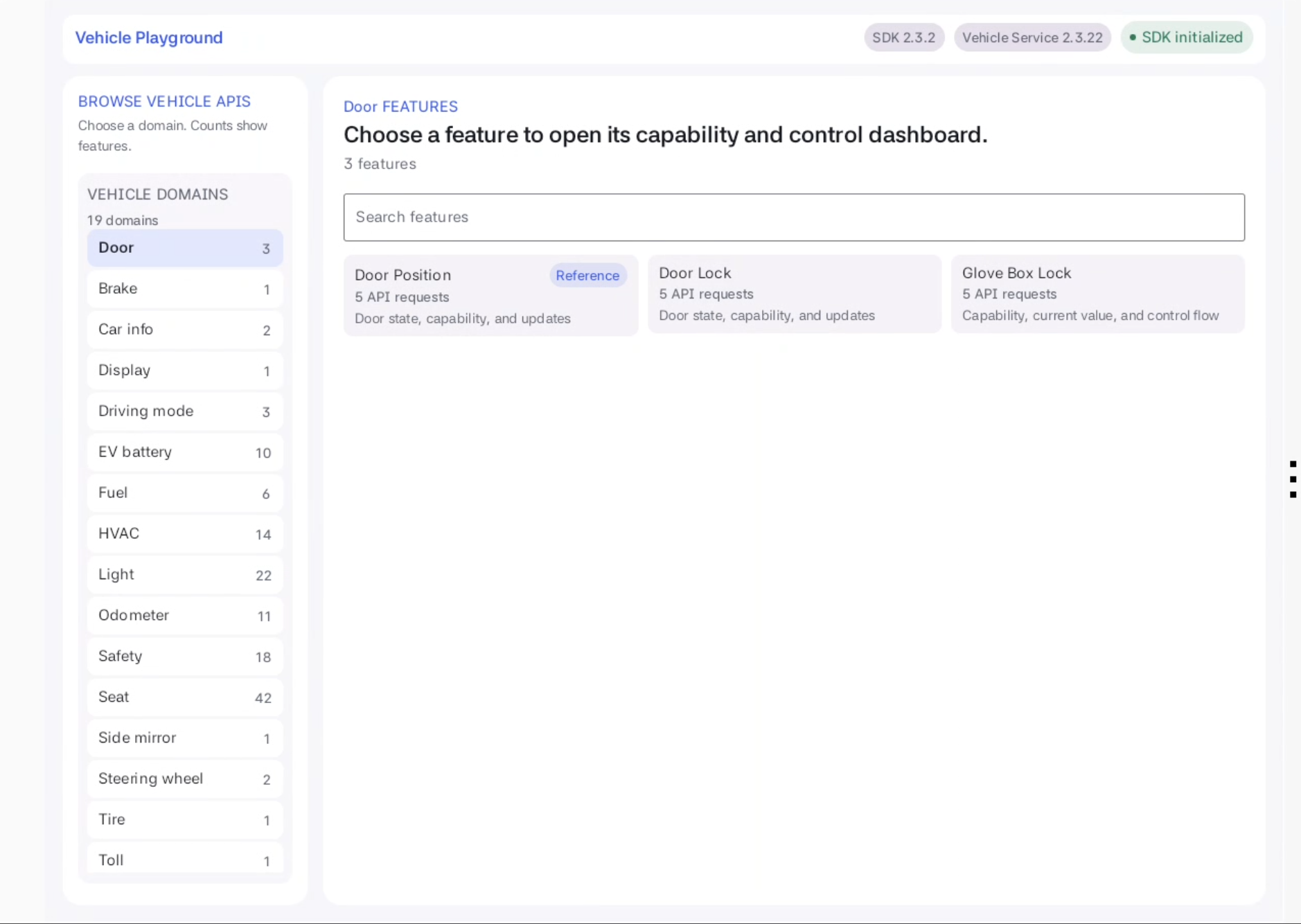Click the Reference badge on Door Position
The image size is (1301, 924).
(x=587, y=276)
